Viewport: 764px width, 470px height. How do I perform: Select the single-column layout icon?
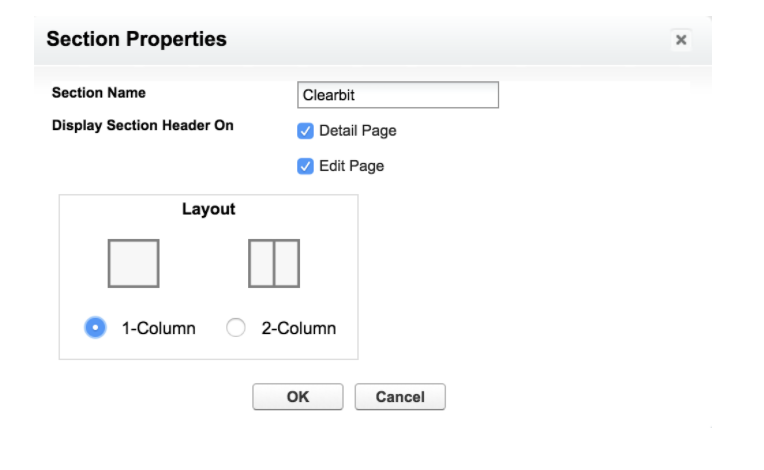(x=134, y=263)
